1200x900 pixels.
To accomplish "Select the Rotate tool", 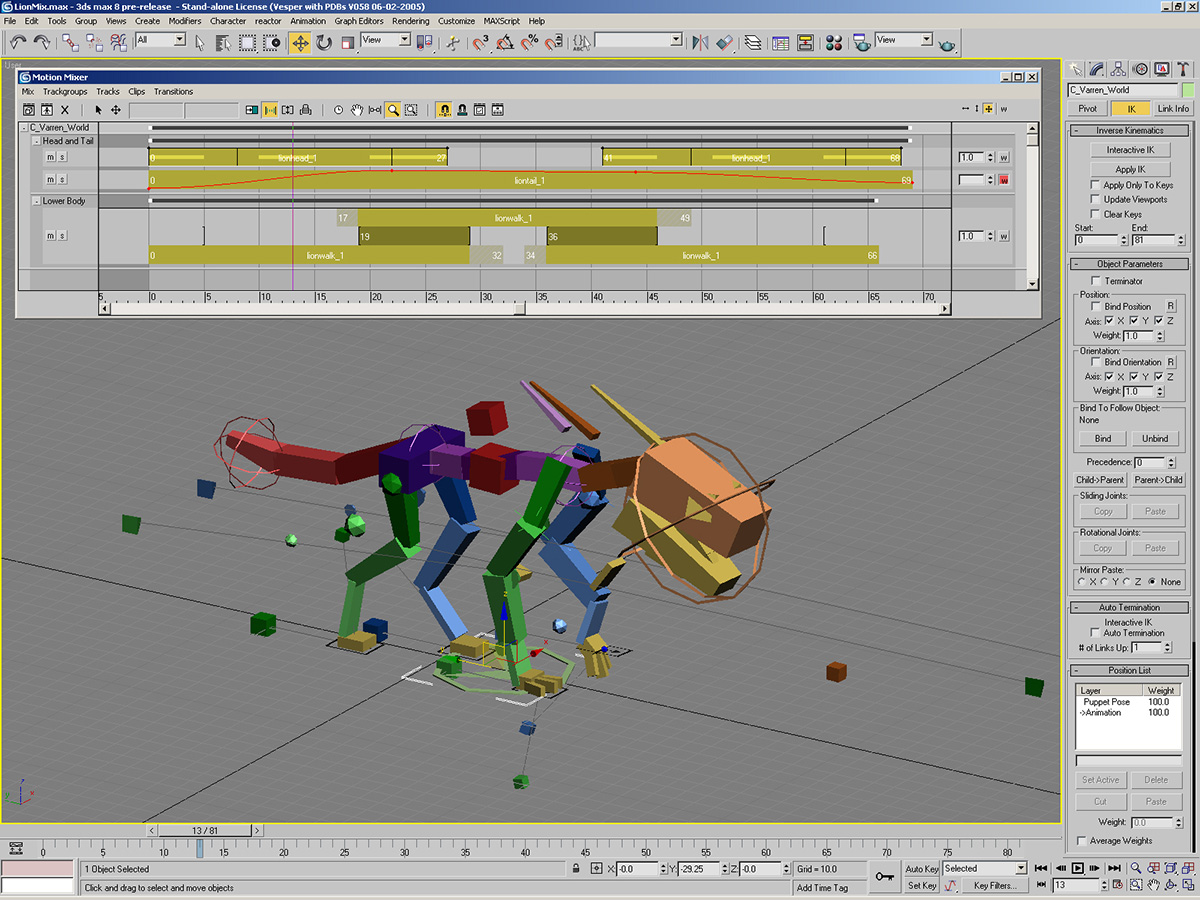I will (325, 42).
